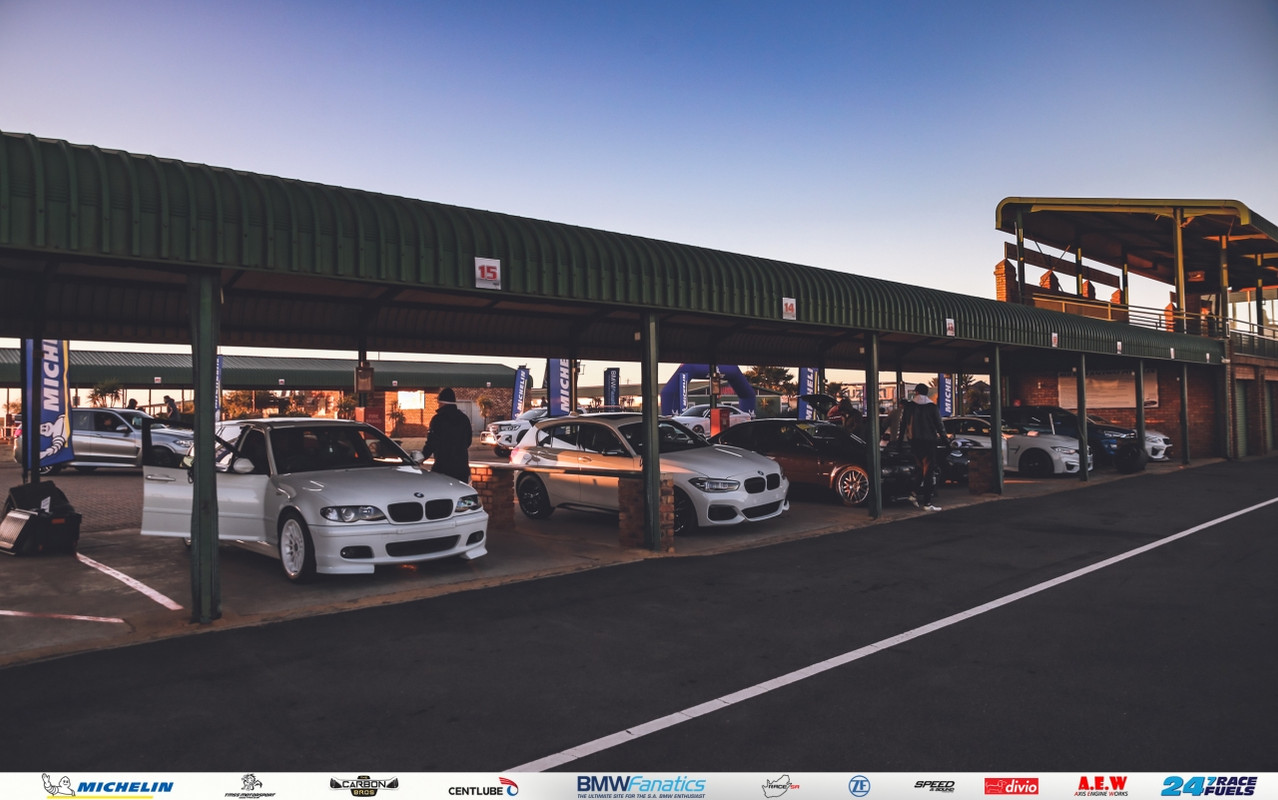The height and width of the screenshot is (800, 1278).
Task: Click the motorsport mascot logo beside Michelin
Action: coord(250,786)
